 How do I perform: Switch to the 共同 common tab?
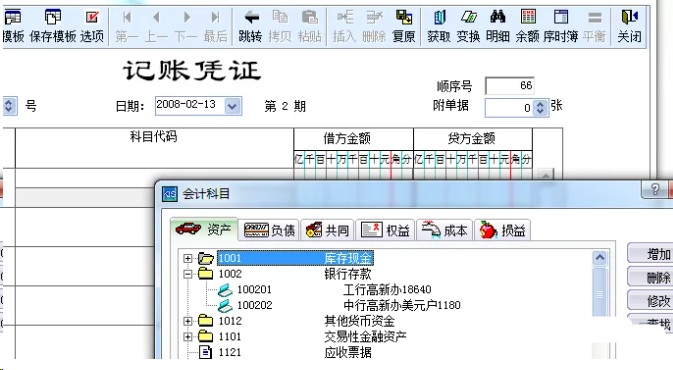327,230
